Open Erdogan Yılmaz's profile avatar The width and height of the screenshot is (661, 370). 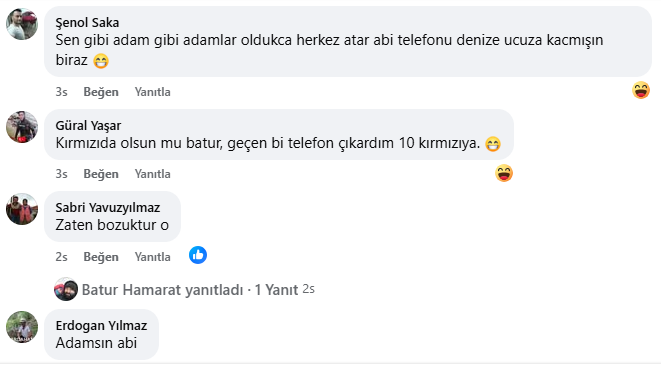tap(22, 327)
